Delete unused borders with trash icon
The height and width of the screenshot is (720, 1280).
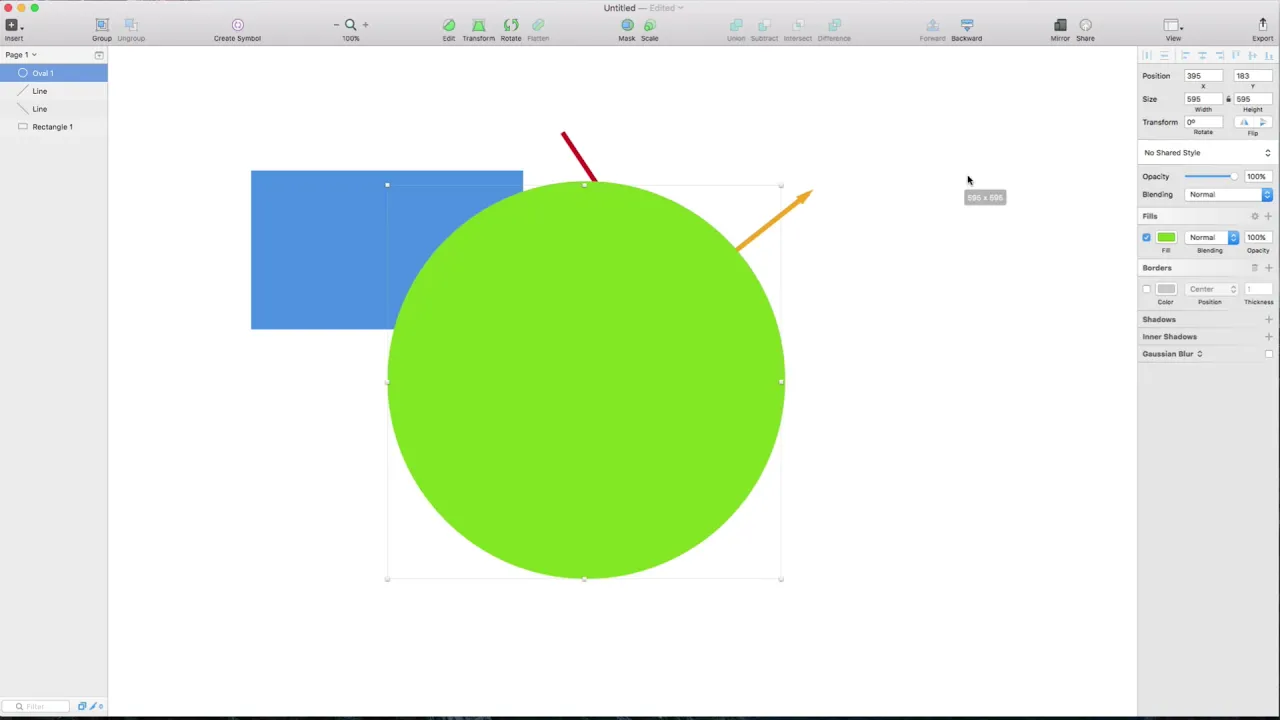[x=1255, y=268]
